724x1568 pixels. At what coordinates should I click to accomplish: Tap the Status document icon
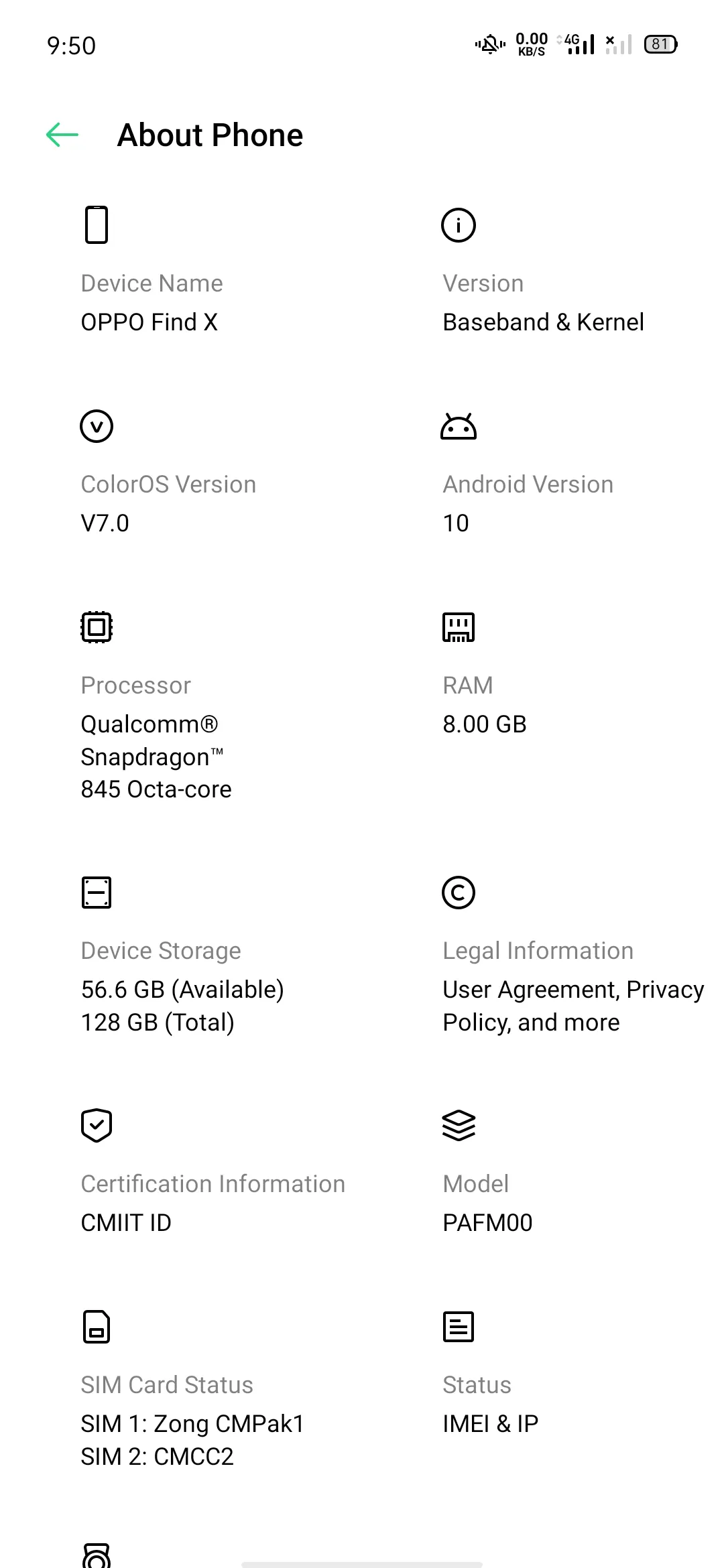click(x=459, y=1327)
